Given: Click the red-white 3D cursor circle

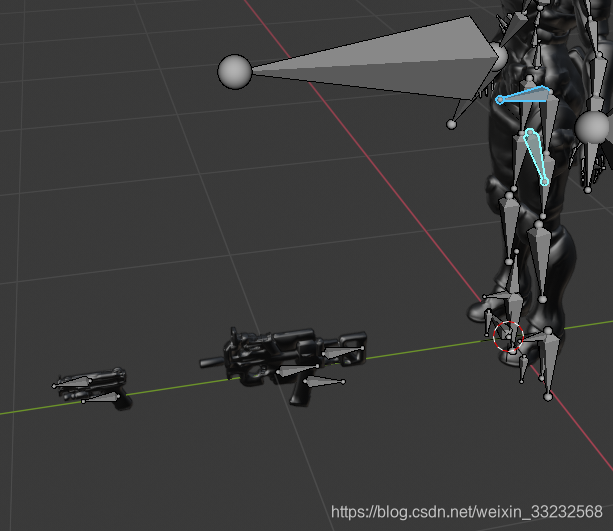Looking at the screenshot, I should pos(508,336).
